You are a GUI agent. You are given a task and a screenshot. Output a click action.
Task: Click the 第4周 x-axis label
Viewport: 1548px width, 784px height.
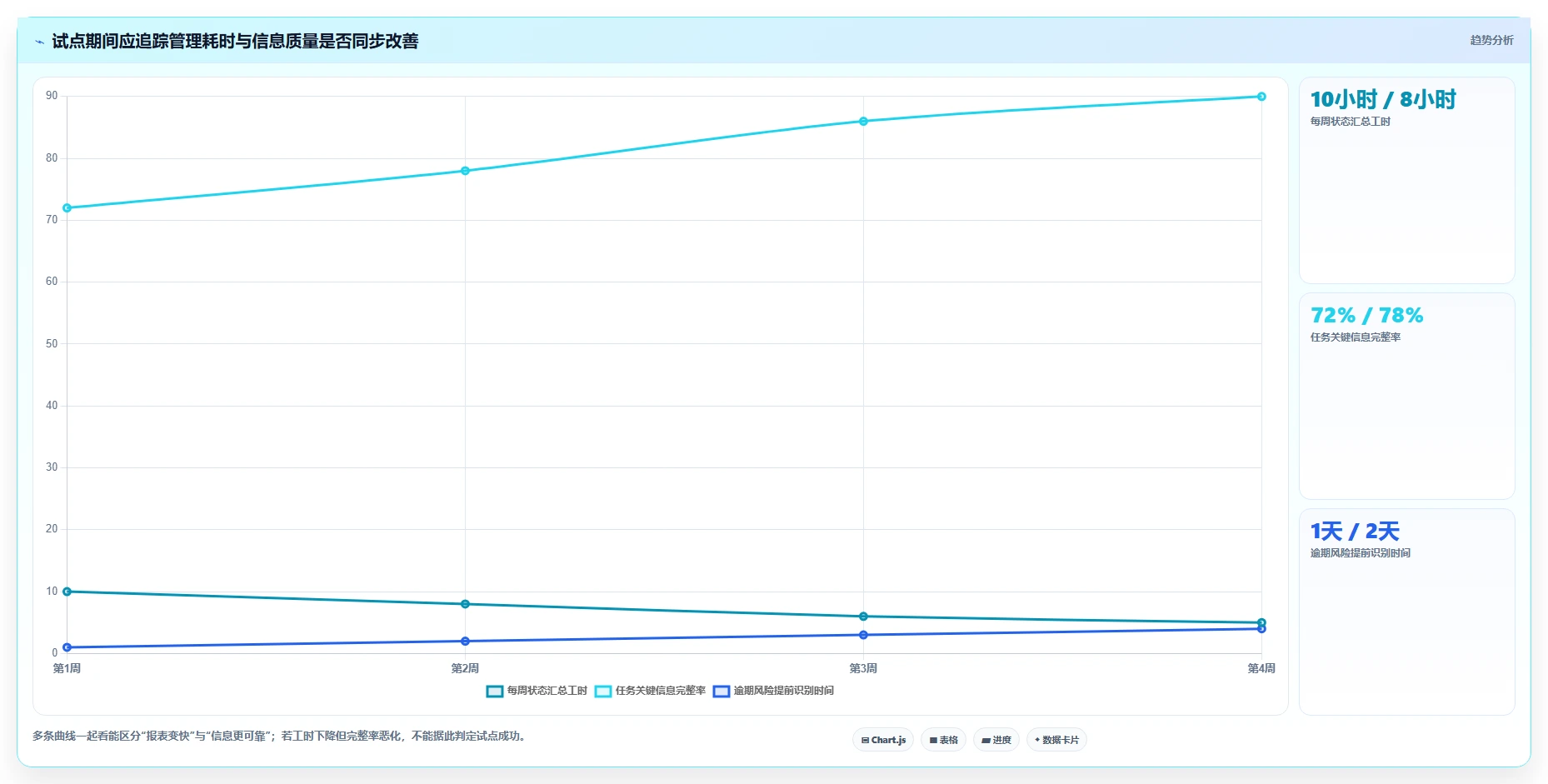1261,668
